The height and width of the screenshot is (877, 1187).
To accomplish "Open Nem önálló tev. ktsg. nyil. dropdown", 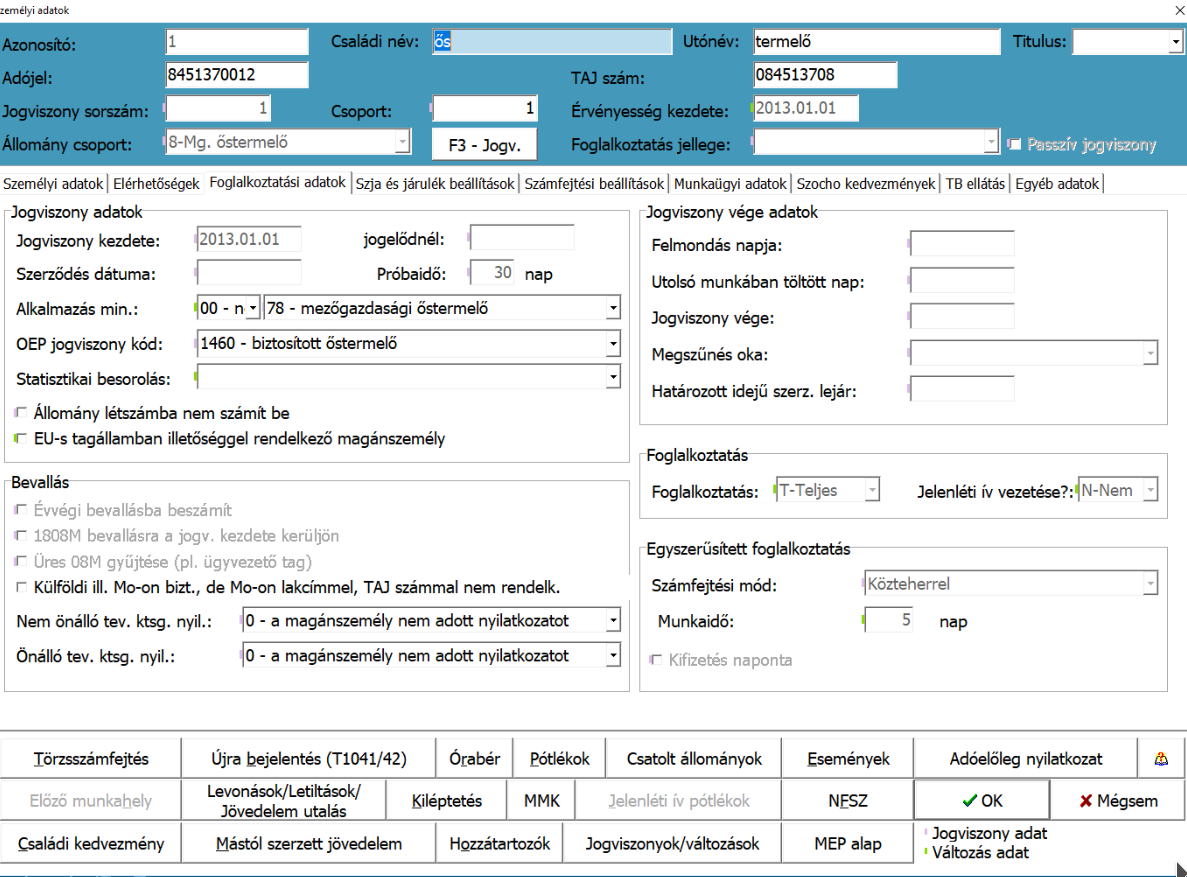I will [x=613, y=620].
